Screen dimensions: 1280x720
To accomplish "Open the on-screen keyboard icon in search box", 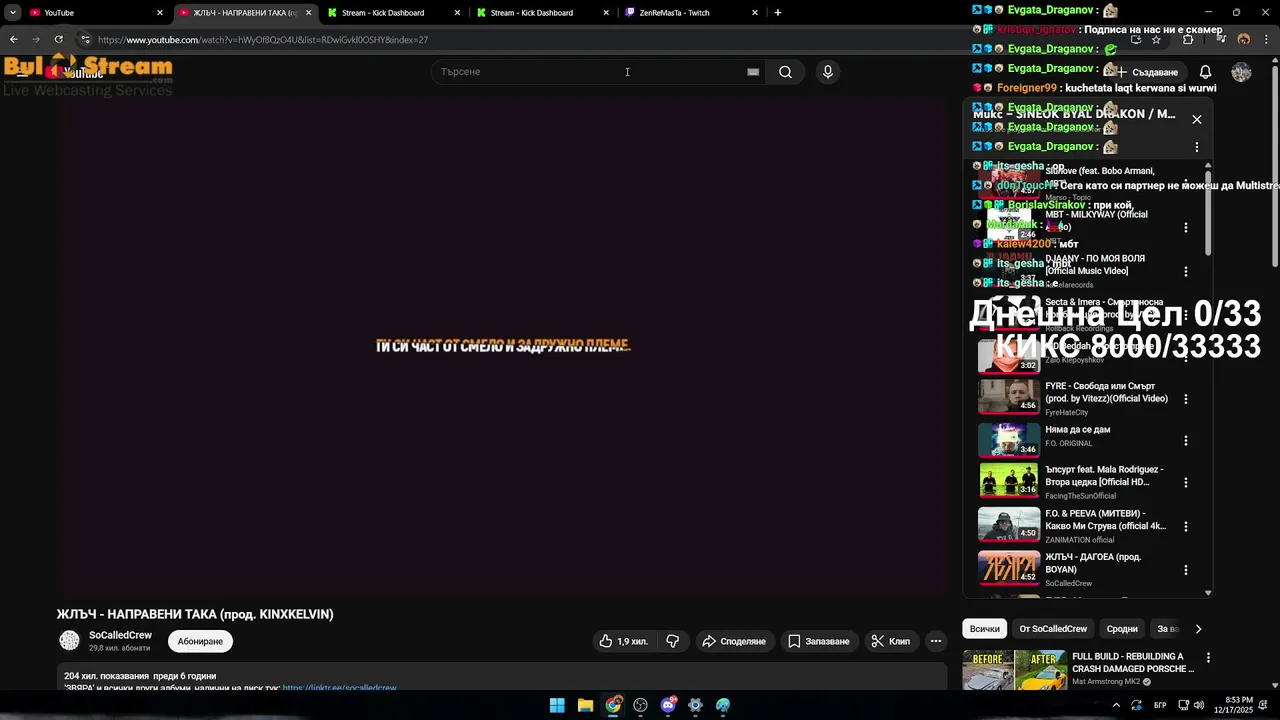I will click(753, 72).
